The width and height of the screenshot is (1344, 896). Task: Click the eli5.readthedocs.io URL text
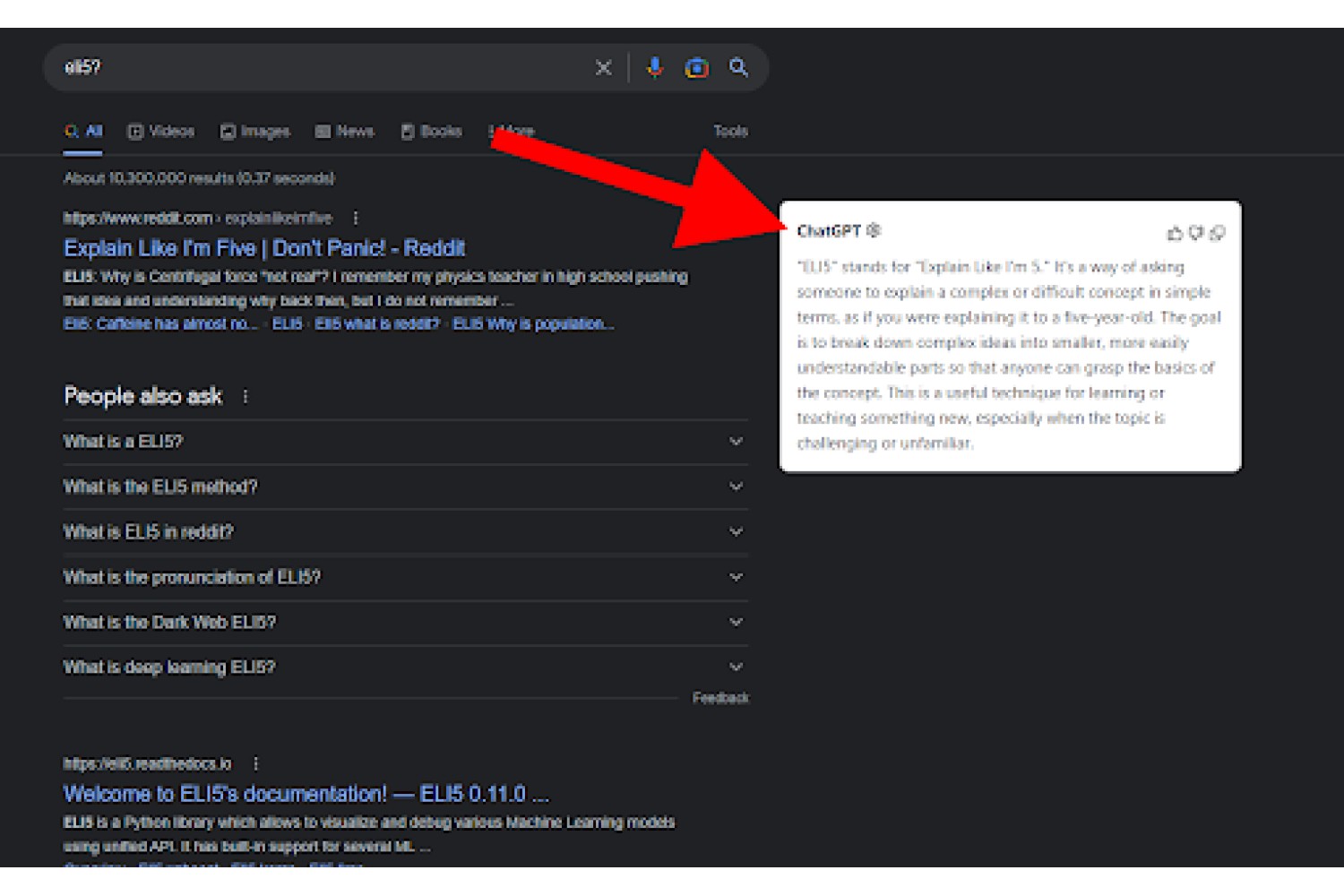[147, 763]
